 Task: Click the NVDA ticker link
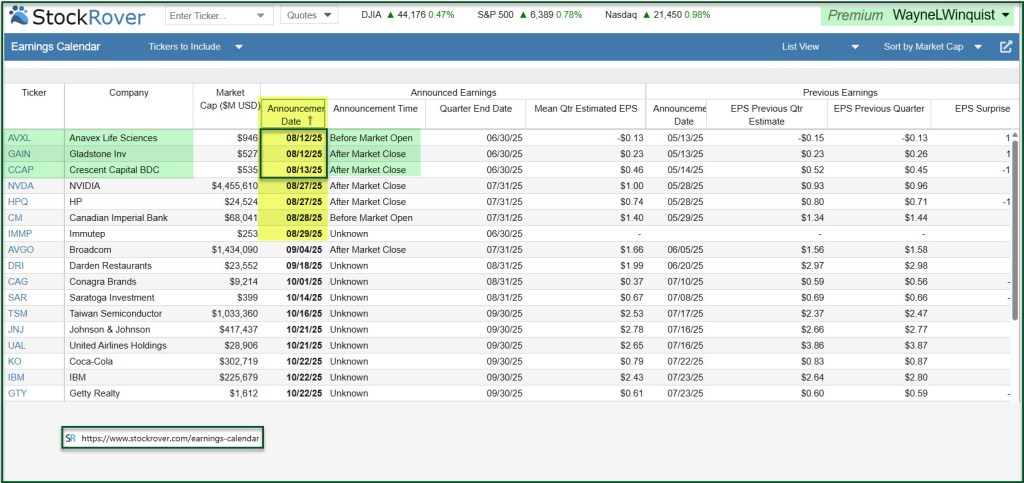[x=21, y=186]
